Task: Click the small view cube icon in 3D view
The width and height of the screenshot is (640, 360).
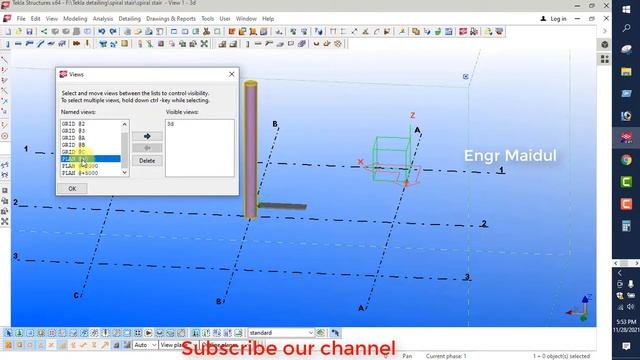Action: [x=466, y=76]
